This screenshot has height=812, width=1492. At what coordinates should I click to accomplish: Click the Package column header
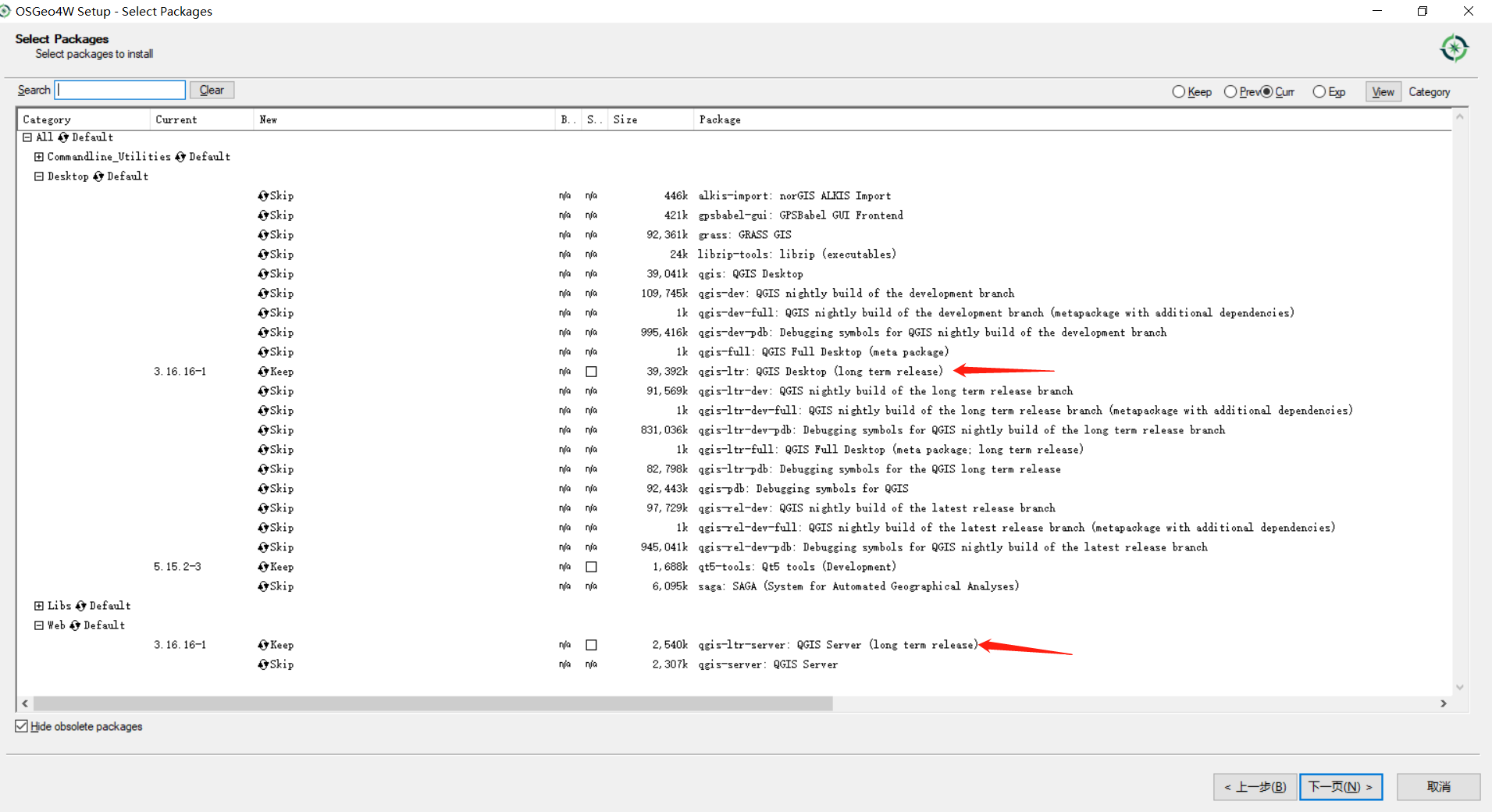click(1072, 119)
